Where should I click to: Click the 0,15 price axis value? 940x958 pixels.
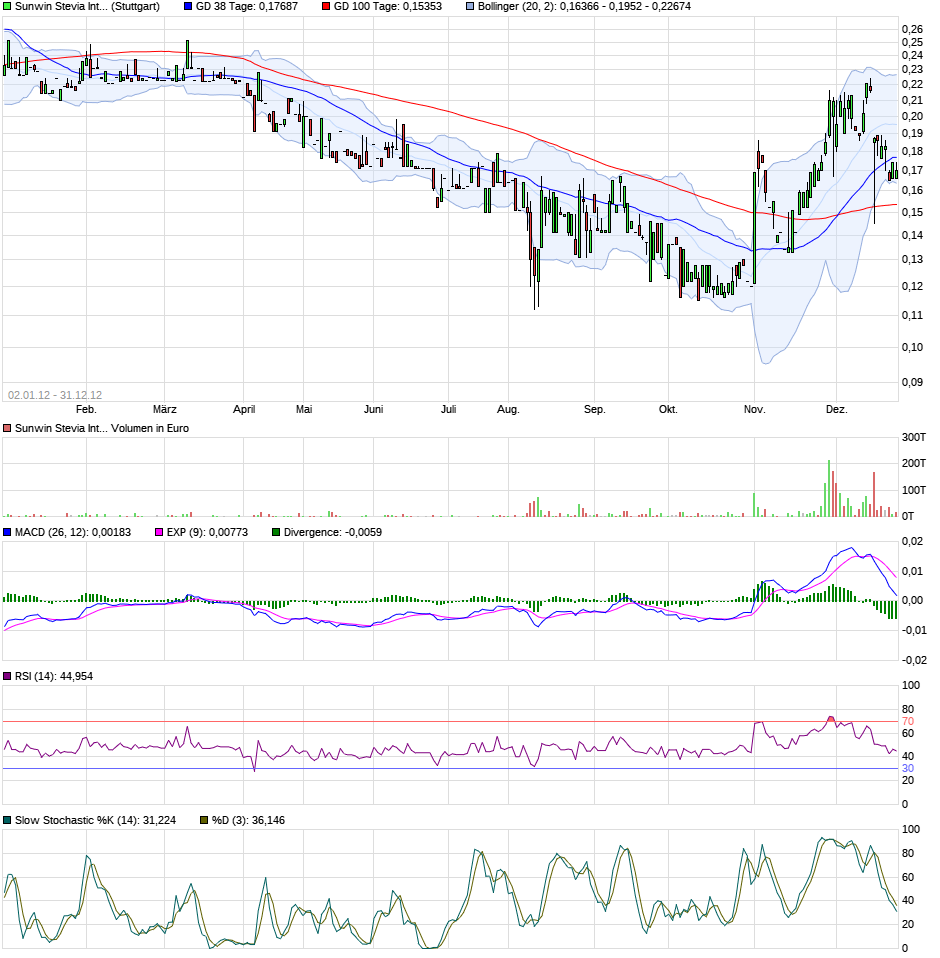point(913,213)
